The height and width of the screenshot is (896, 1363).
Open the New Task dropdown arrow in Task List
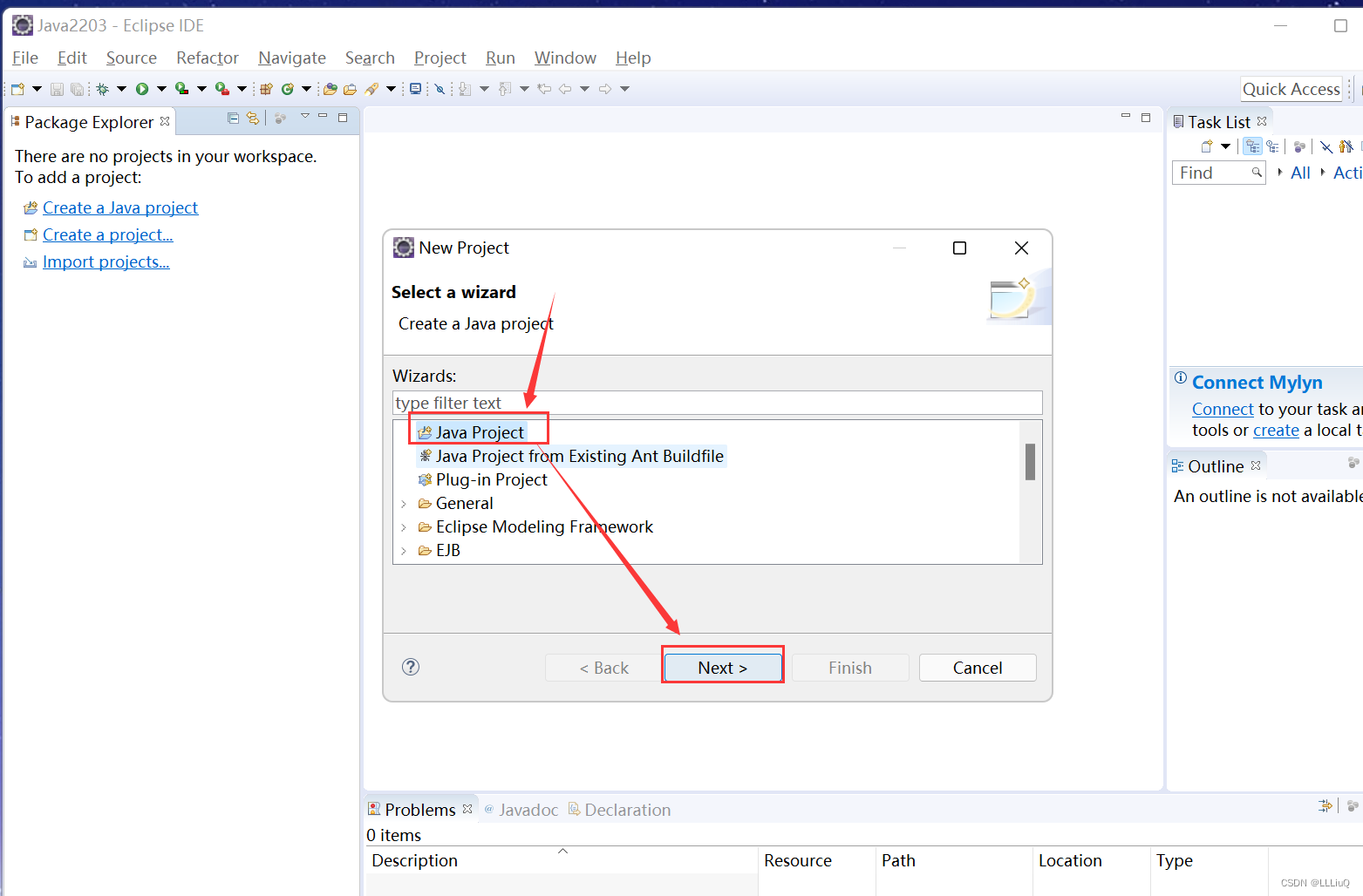[x=1225, y=146]
